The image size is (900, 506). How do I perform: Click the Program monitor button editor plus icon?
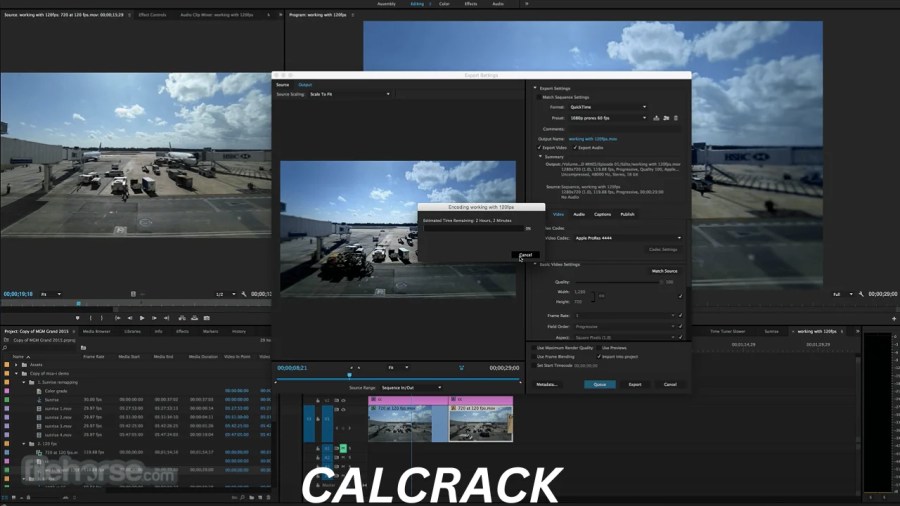click(x=894, y=318)
